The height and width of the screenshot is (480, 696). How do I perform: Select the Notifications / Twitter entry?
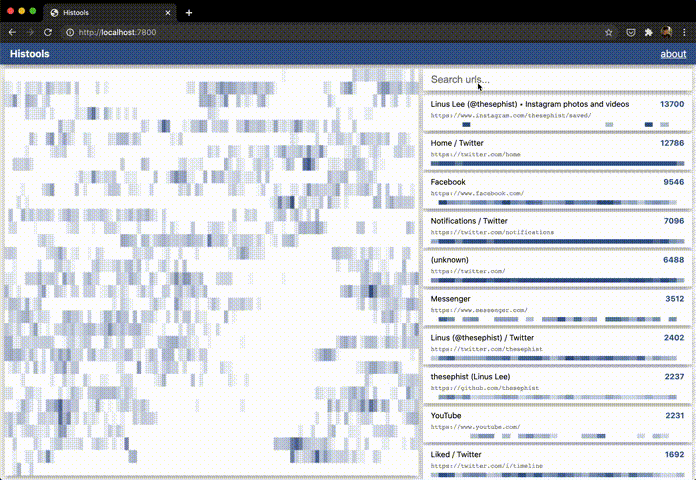(557, 230)
